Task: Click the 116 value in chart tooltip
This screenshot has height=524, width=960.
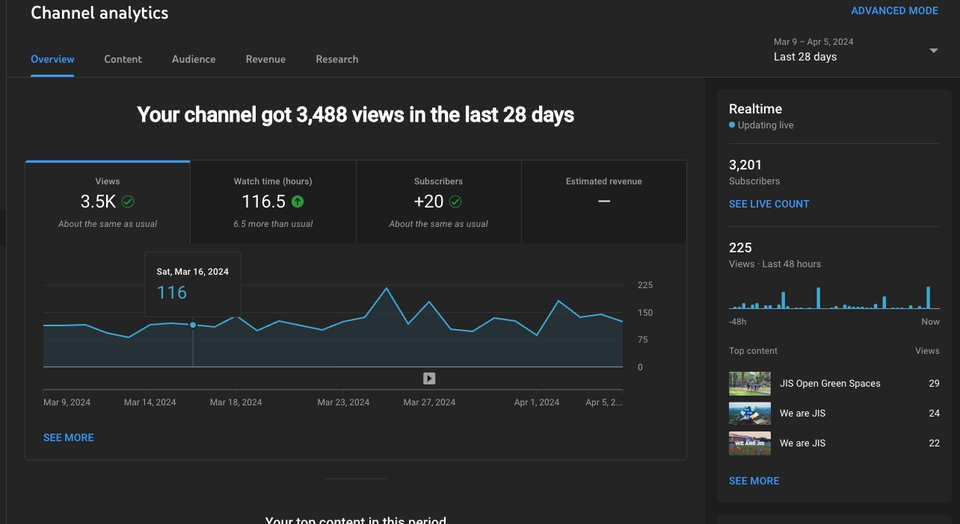Action: point(172,293)
